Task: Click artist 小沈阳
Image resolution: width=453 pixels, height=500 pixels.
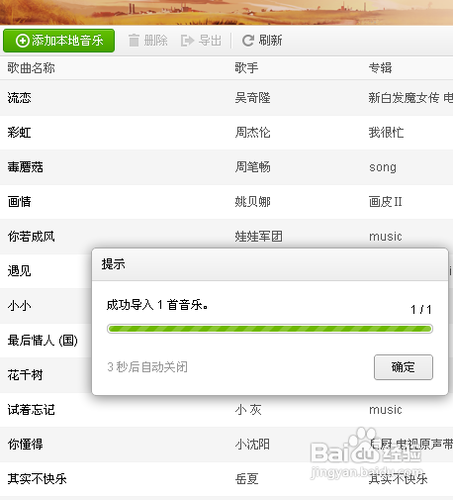Action: [252, 444]
